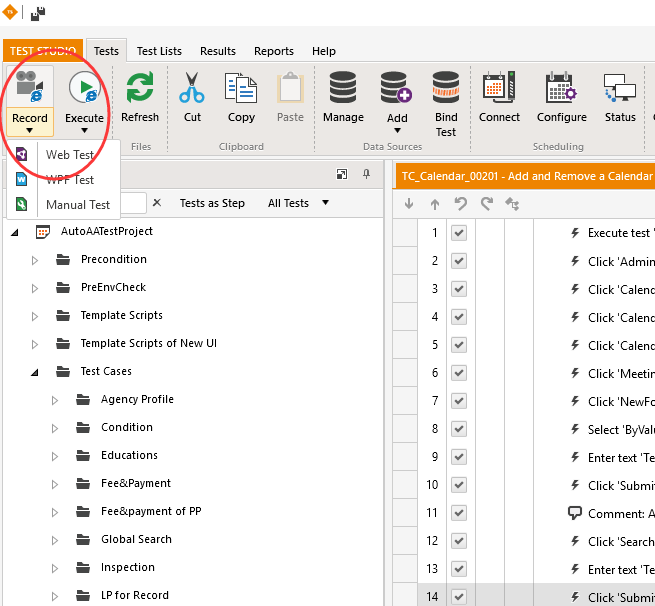The height and width of the screenshot is (606, 655).
Task: Disable step 7 checkbox
Action: 459,401
